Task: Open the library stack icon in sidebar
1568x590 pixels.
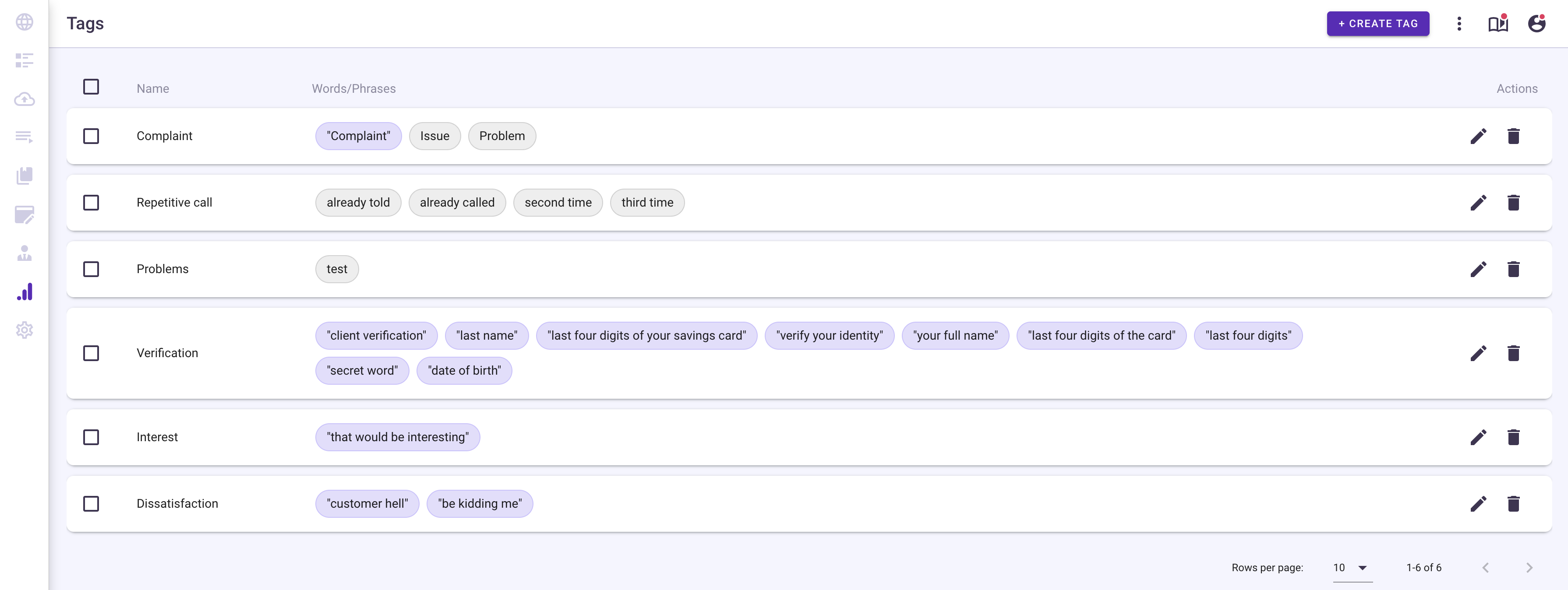Action: point(25,176)
